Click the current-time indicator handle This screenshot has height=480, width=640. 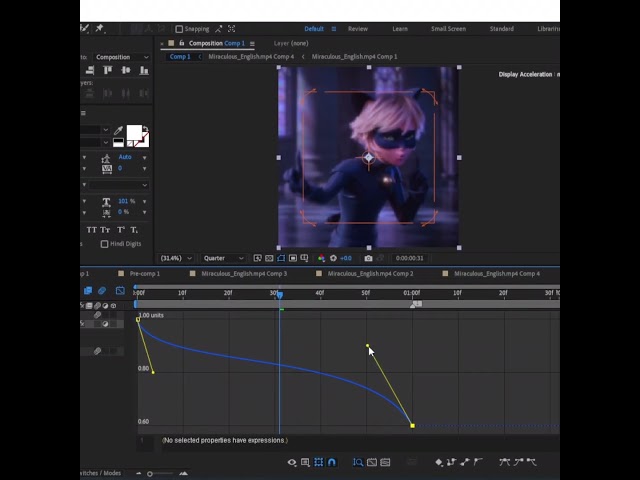tap(280, 295)
